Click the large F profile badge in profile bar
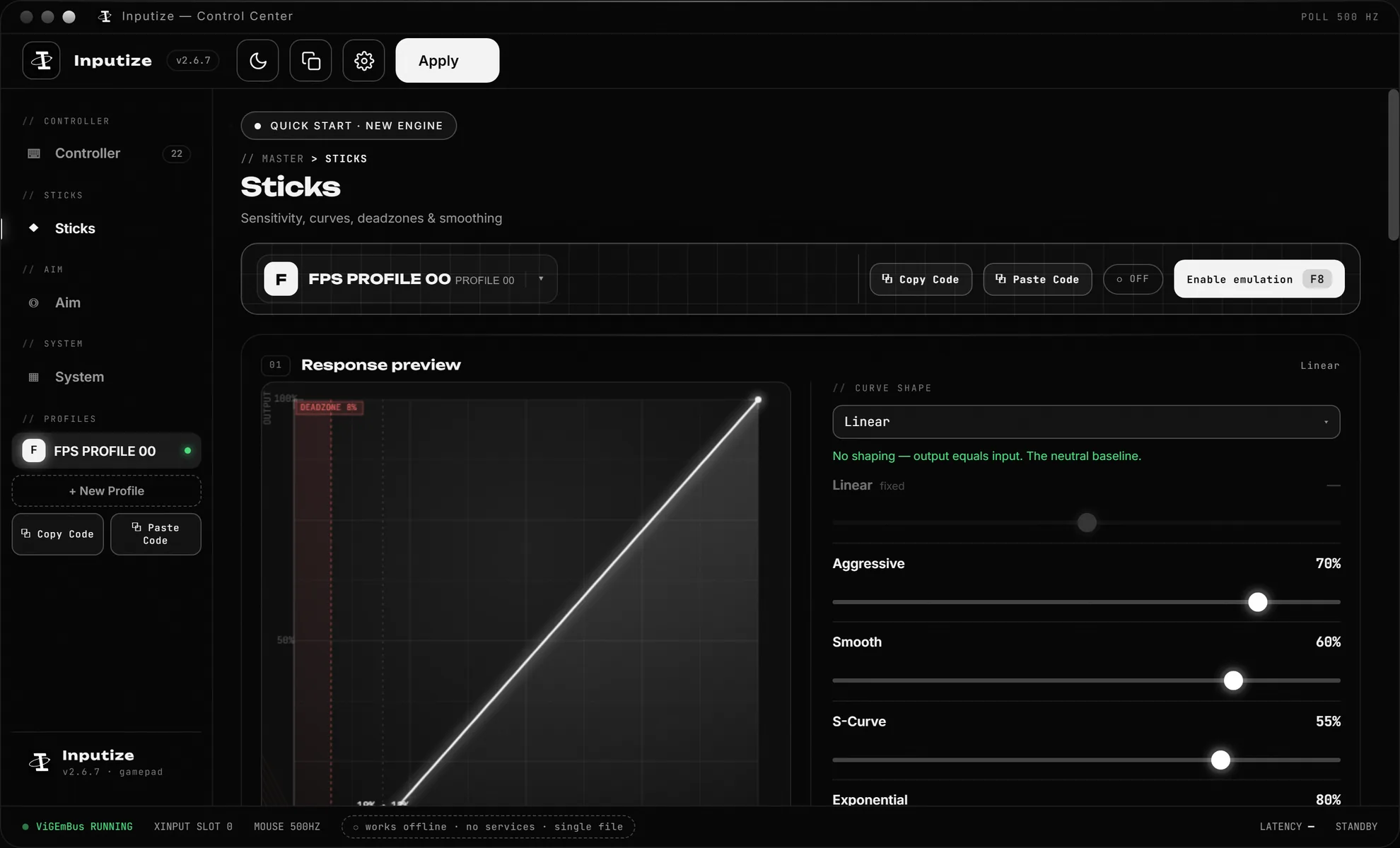 pos(281,279)
